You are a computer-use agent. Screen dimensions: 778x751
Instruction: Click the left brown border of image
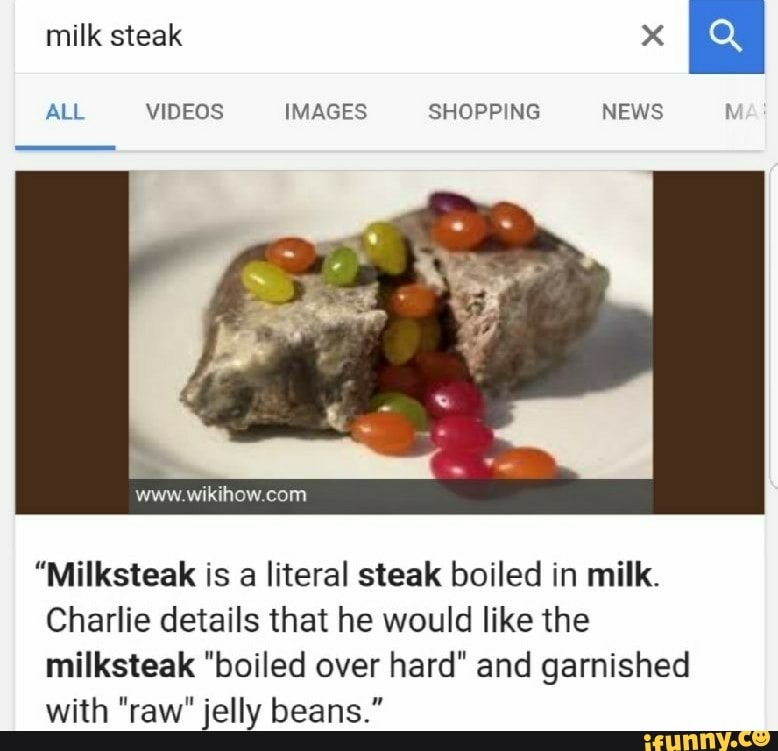click(72, 342)
